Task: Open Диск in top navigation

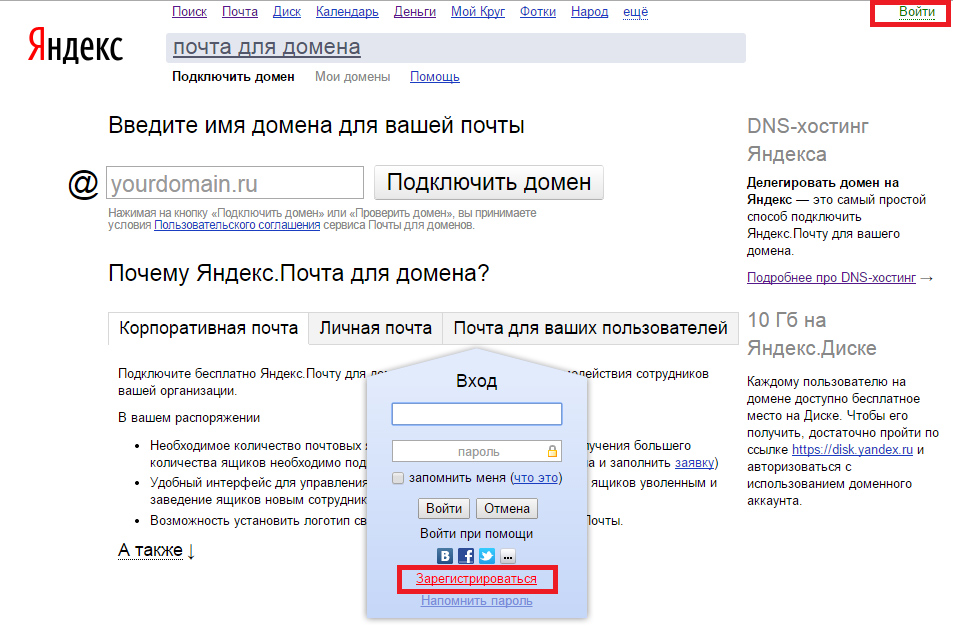Action: pyautogui.click(x=287, y=12)
